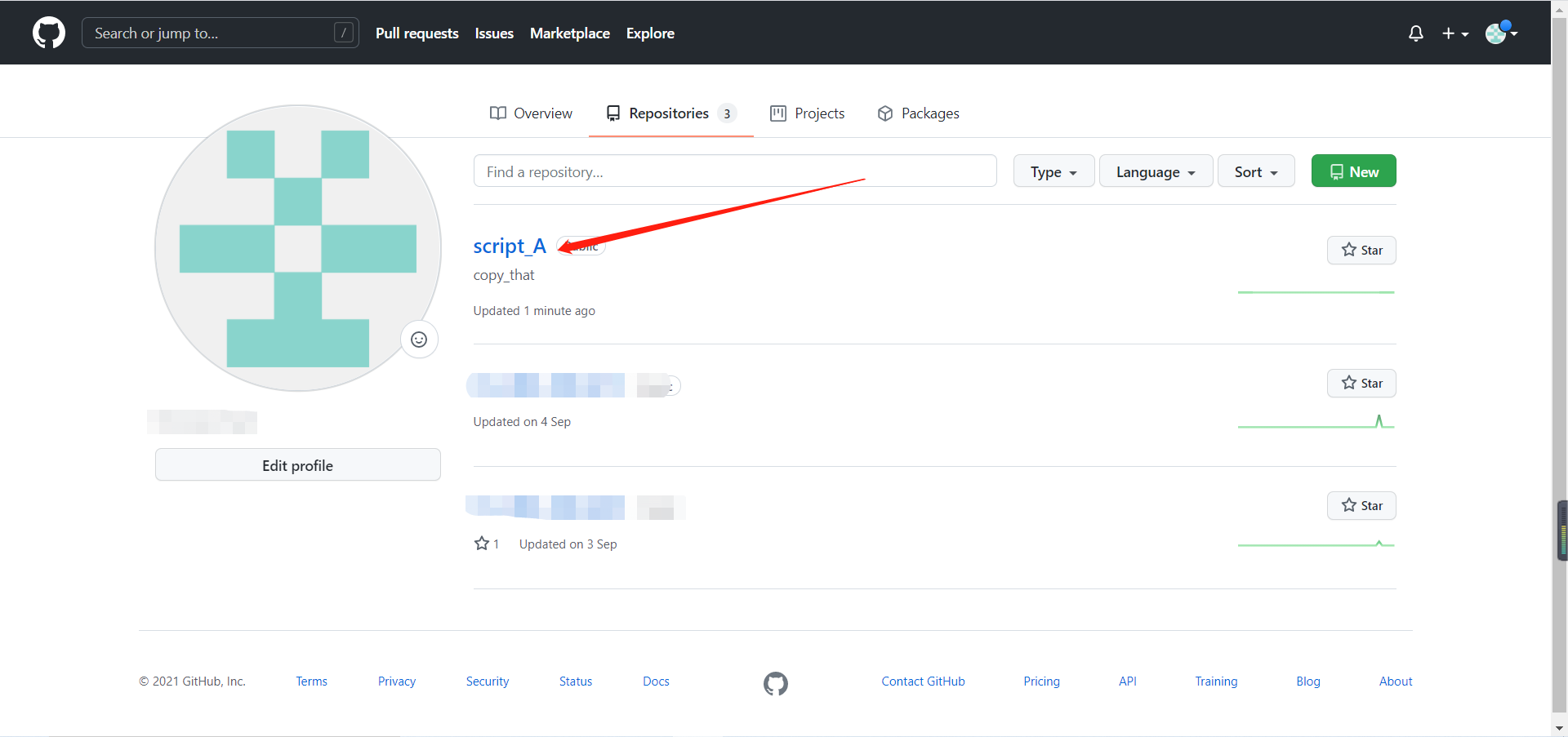Open the Language filter dropdown
This screenshot has height=737, width=1568.
coord(1156,171)
